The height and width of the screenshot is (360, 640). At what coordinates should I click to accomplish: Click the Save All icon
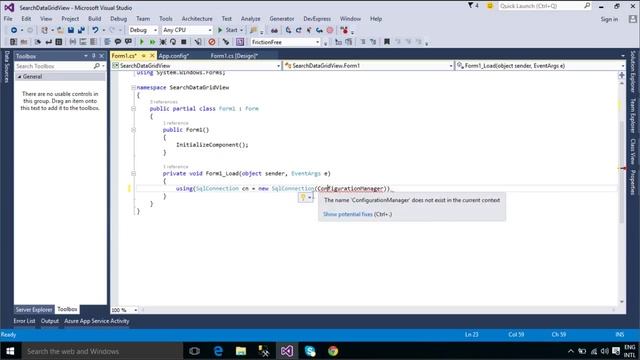[x=81, y=30]
